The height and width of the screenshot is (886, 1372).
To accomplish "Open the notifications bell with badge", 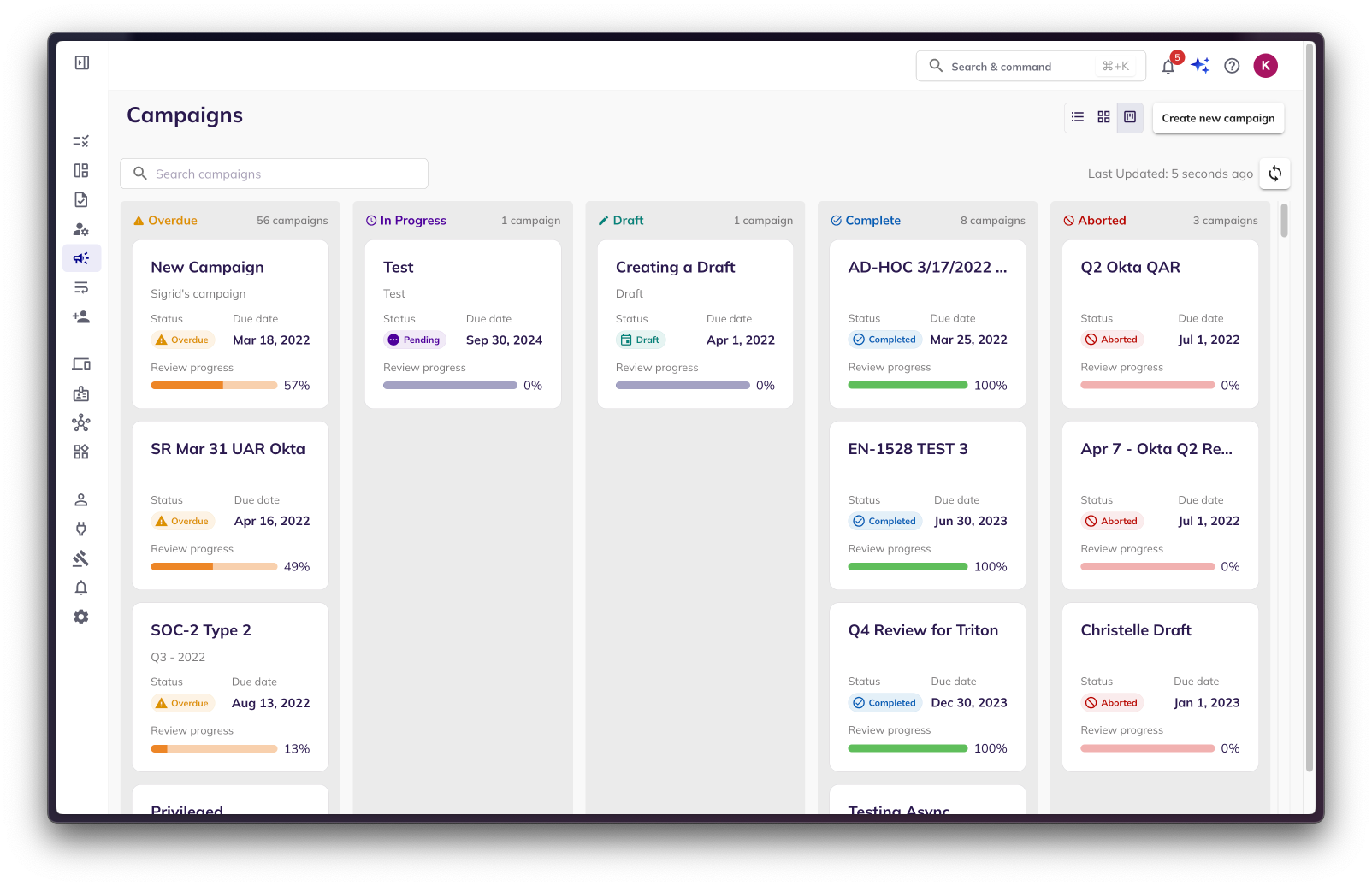I will (1168, 67).
